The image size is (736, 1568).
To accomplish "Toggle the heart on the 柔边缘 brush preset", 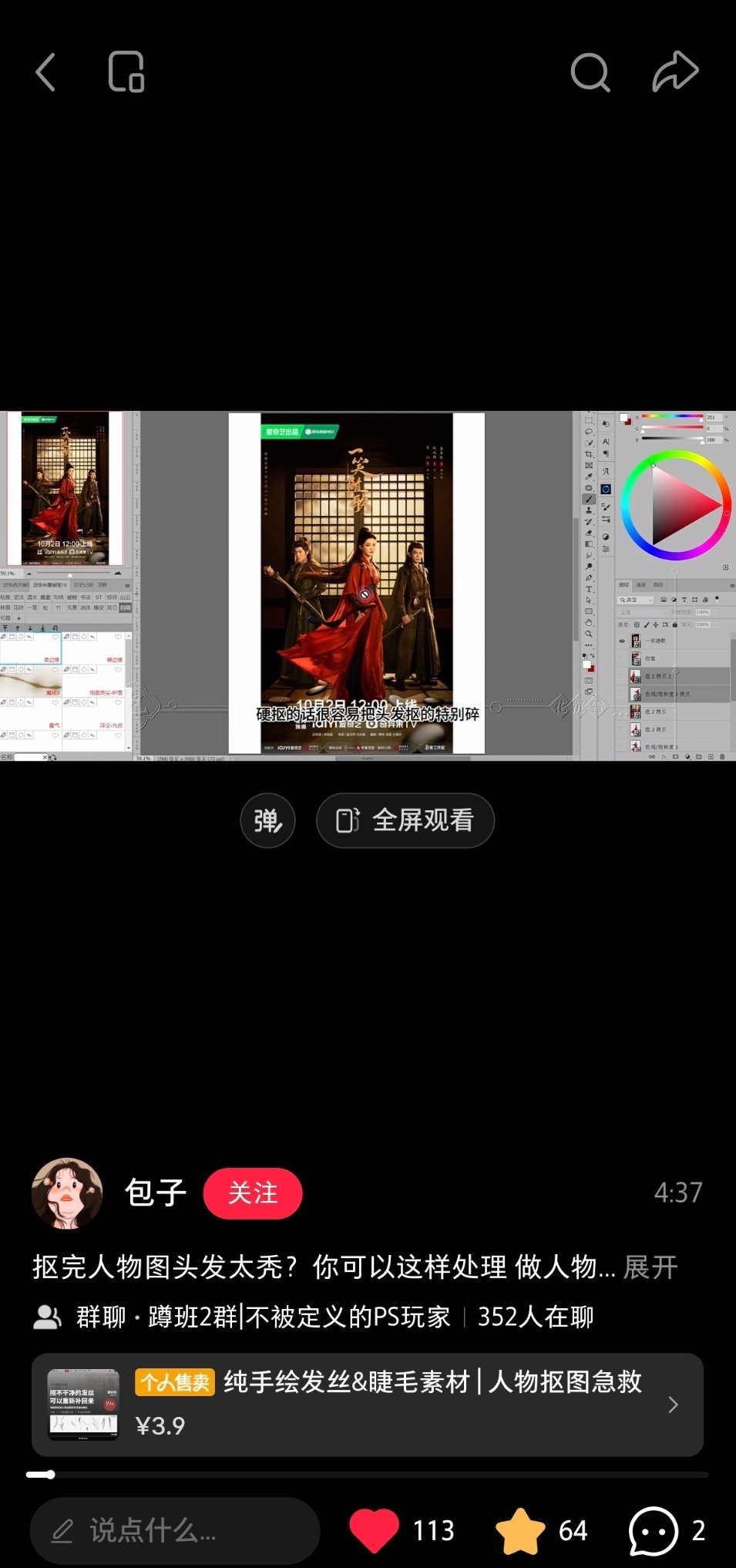I will coord(55,637).
